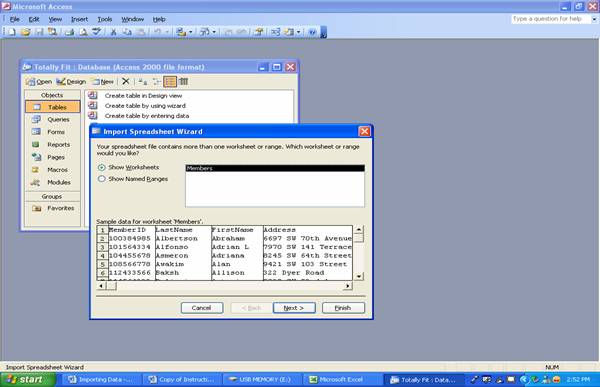Click the New object icon button
The width and height of the screenshot is (600, 387).
point(103,82)
